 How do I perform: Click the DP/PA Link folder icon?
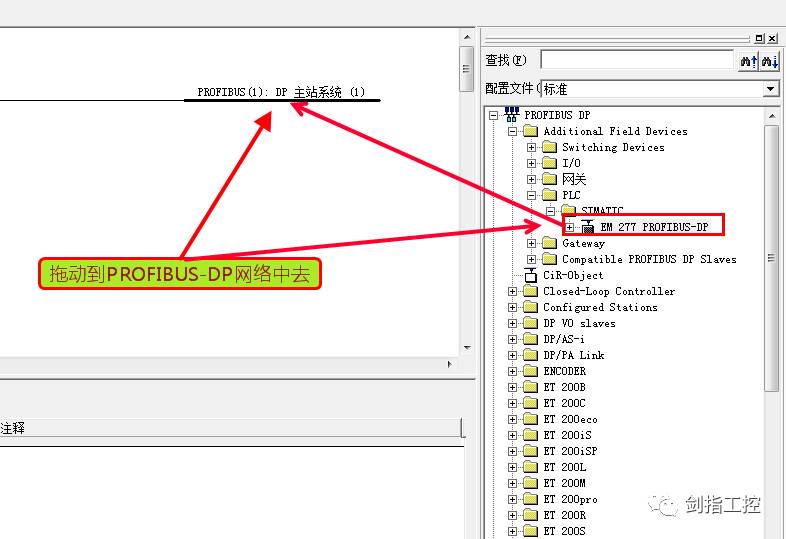pyautogui.click(x=530, y=355)
